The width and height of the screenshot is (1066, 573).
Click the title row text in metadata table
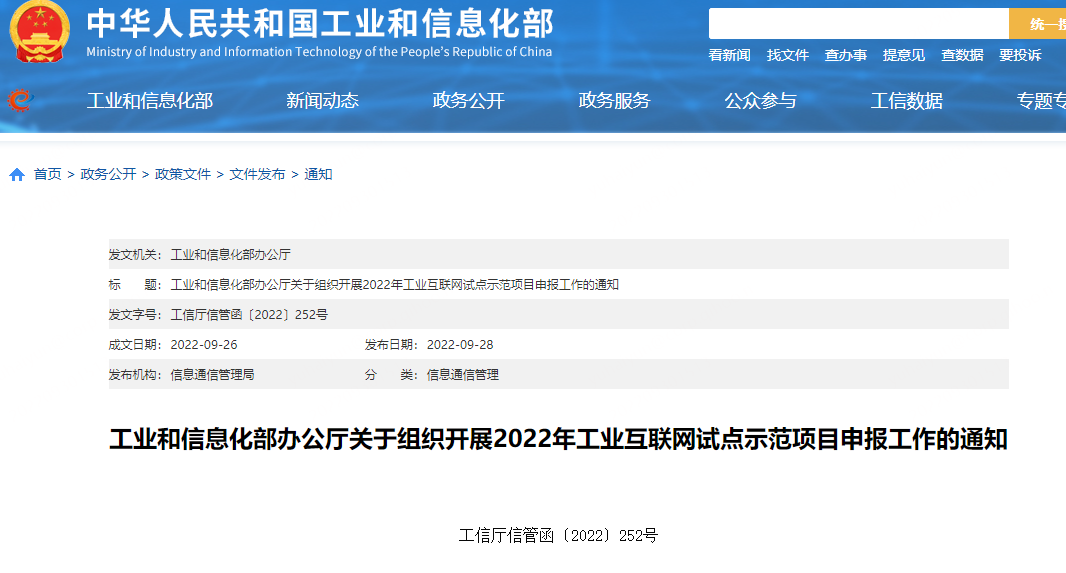pos(394,285)
